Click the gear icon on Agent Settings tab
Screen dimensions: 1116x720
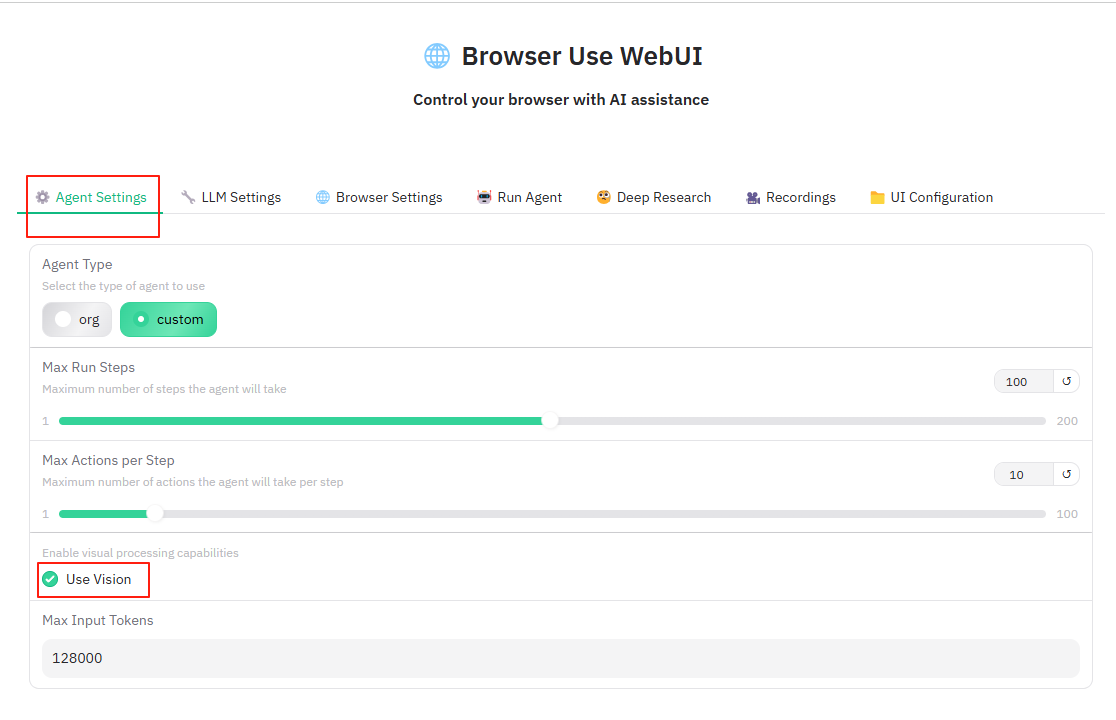pos(43,196)
